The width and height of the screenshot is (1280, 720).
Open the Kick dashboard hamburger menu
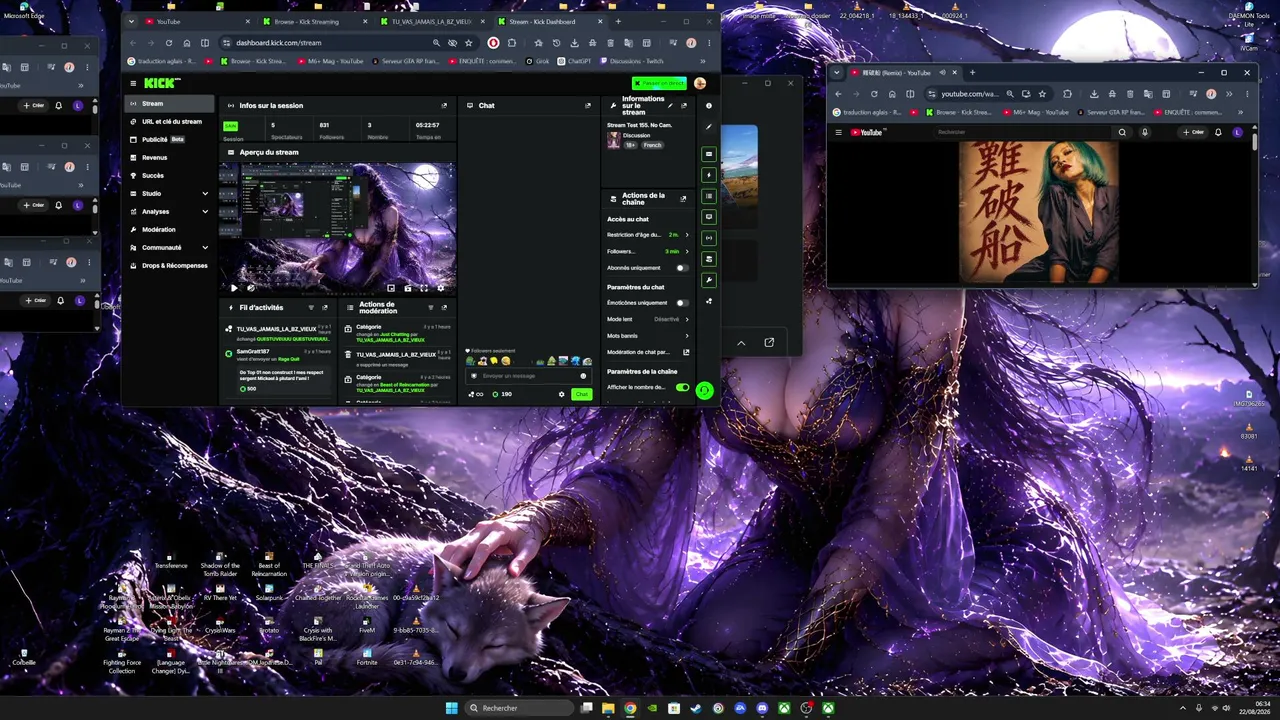pos(133,83)
